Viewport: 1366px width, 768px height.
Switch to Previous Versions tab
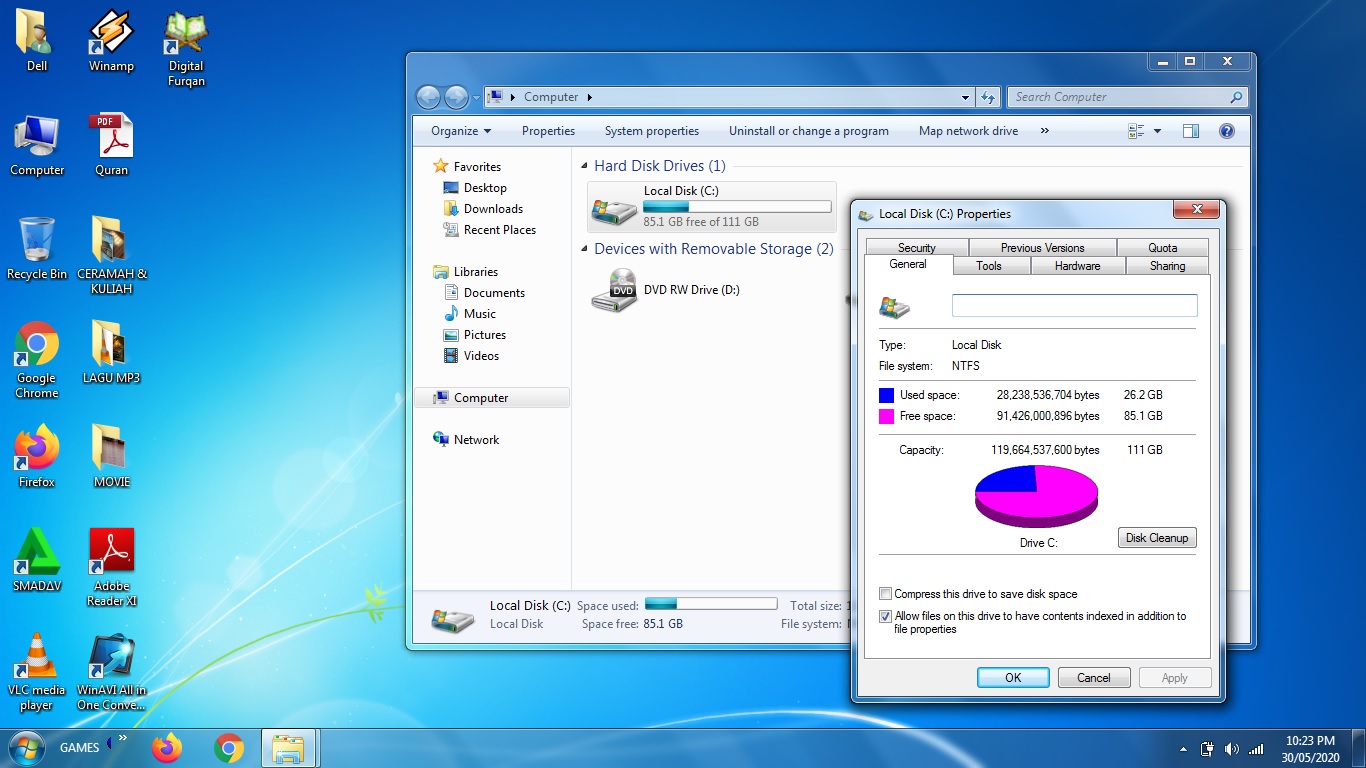pyautogui.click(x=1042, y=248)
